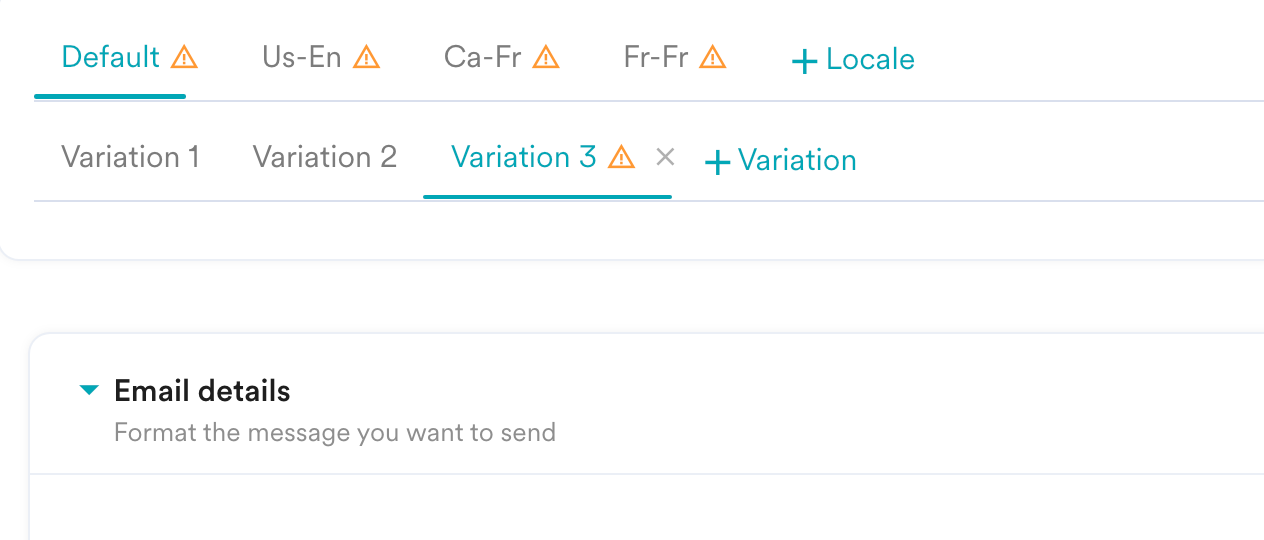Open the Variation 1 tab
Viewport: 1264px width, 540px height.
pos(130,157)
